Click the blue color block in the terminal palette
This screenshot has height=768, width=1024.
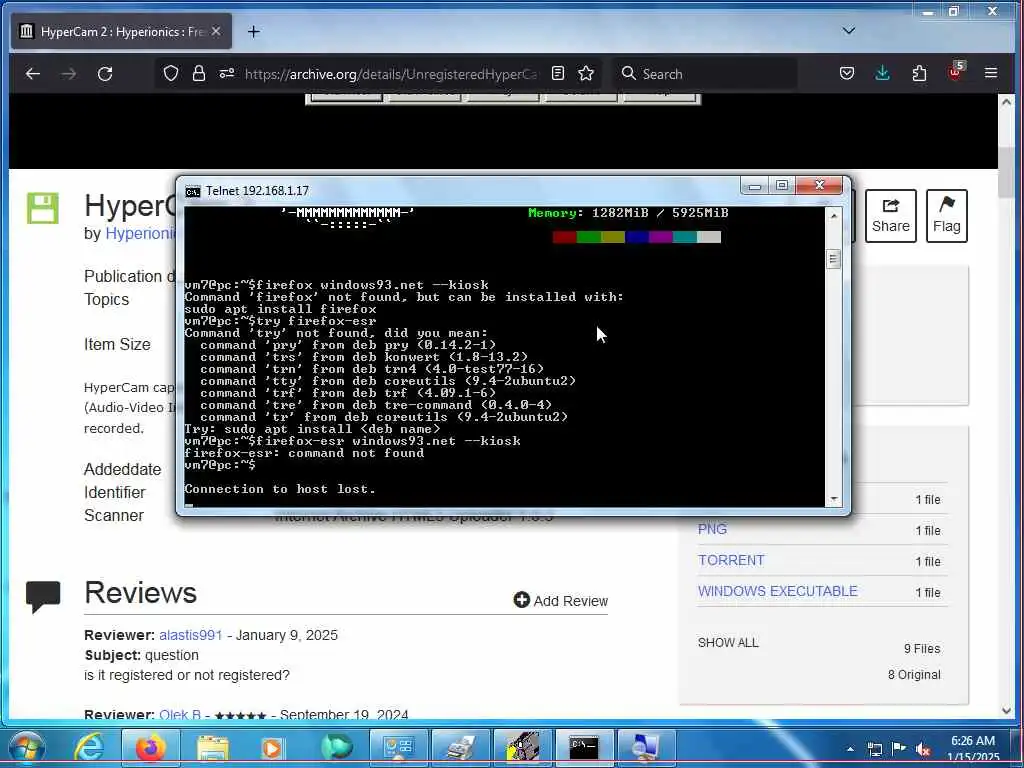[637, 236]
